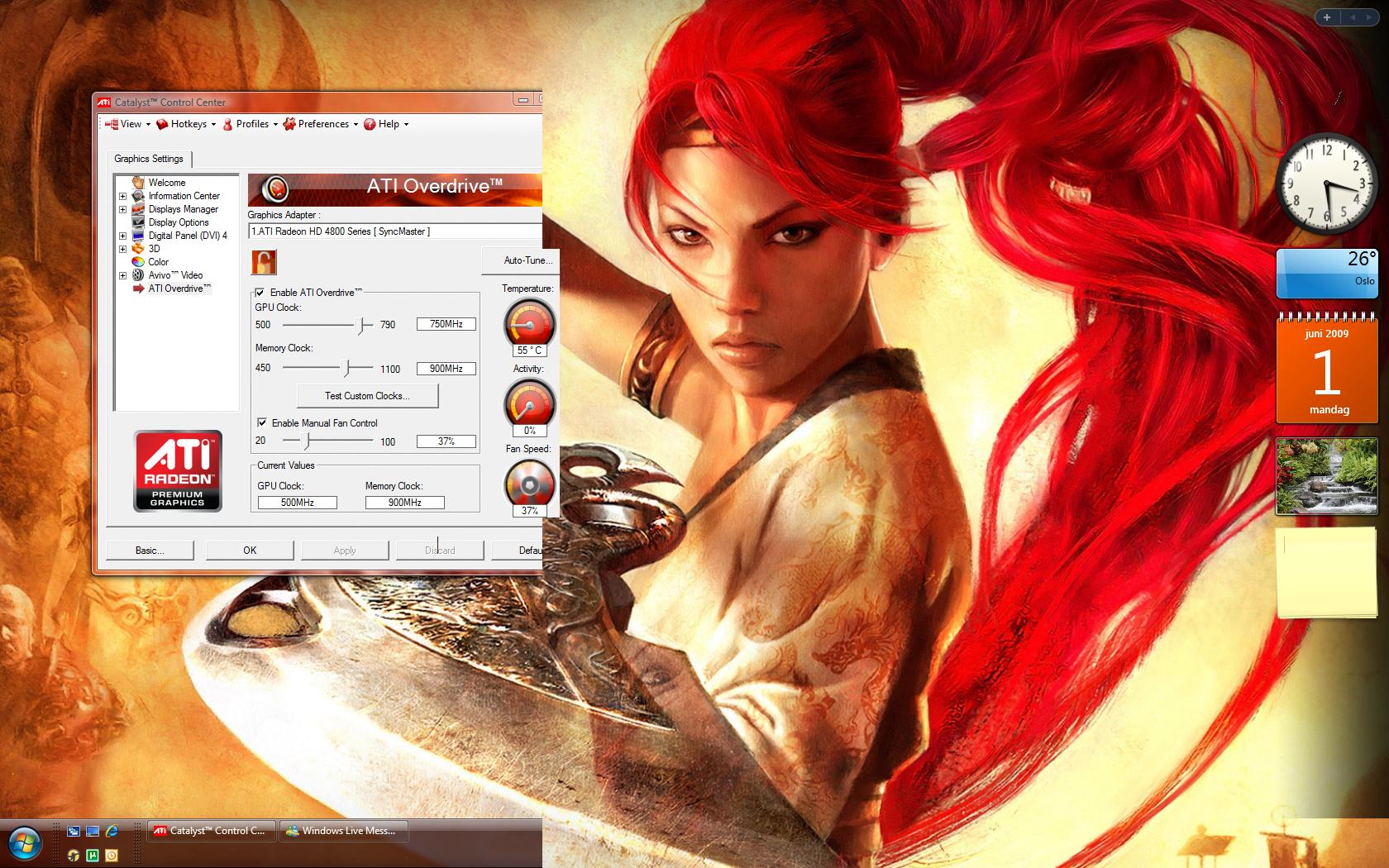The image size is (1389, 868).
Task: Open the View menu
Action: 128,124
